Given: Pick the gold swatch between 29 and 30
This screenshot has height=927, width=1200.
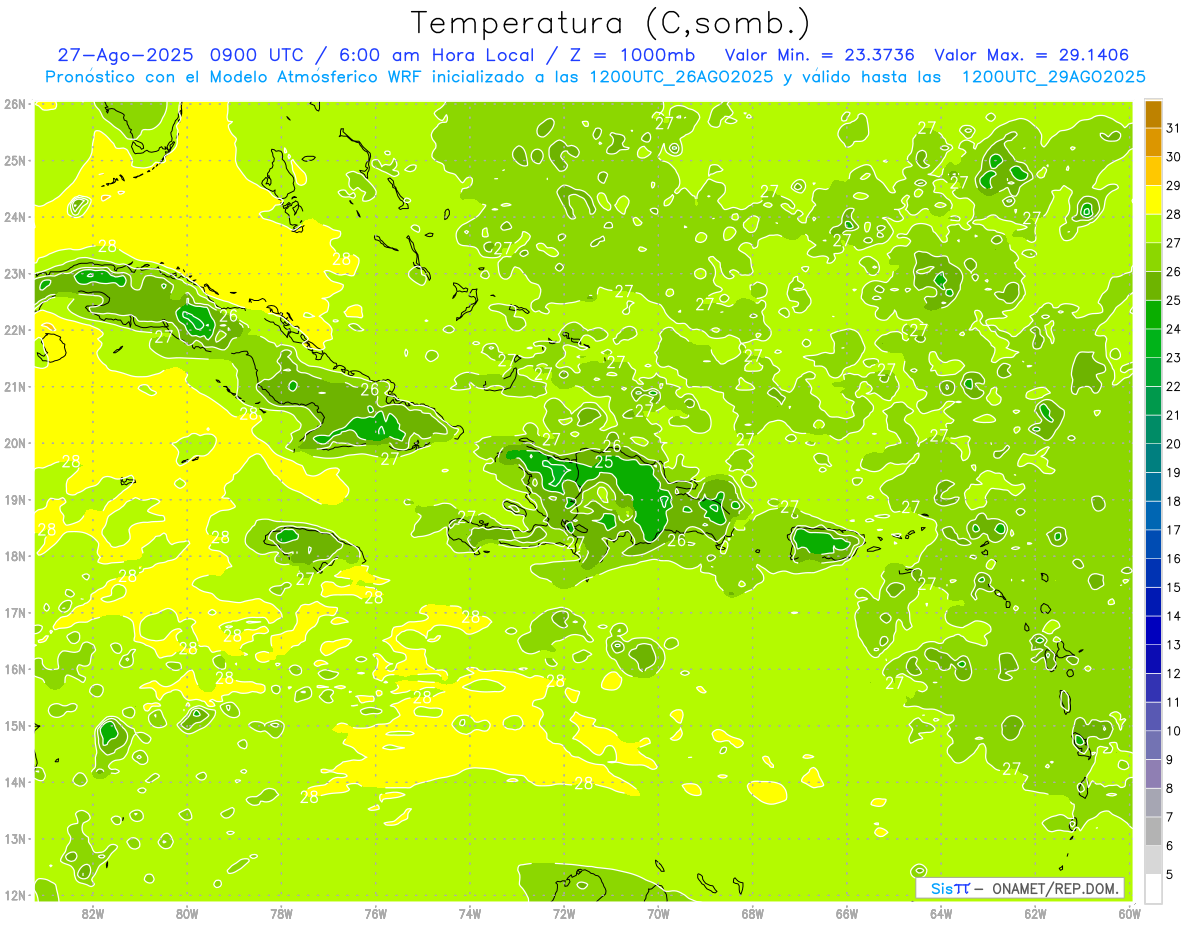Looking at the screenshot, I should pos(1153,172).
